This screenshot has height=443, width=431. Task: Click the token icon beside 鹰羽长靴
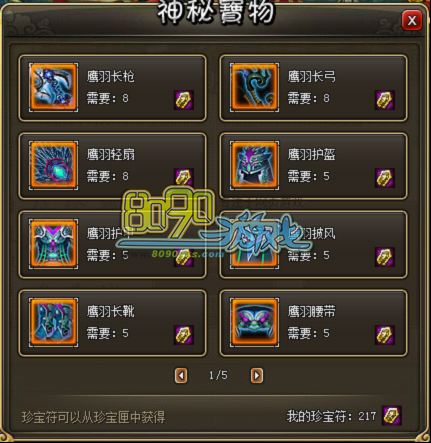click(x=184, y=335)
